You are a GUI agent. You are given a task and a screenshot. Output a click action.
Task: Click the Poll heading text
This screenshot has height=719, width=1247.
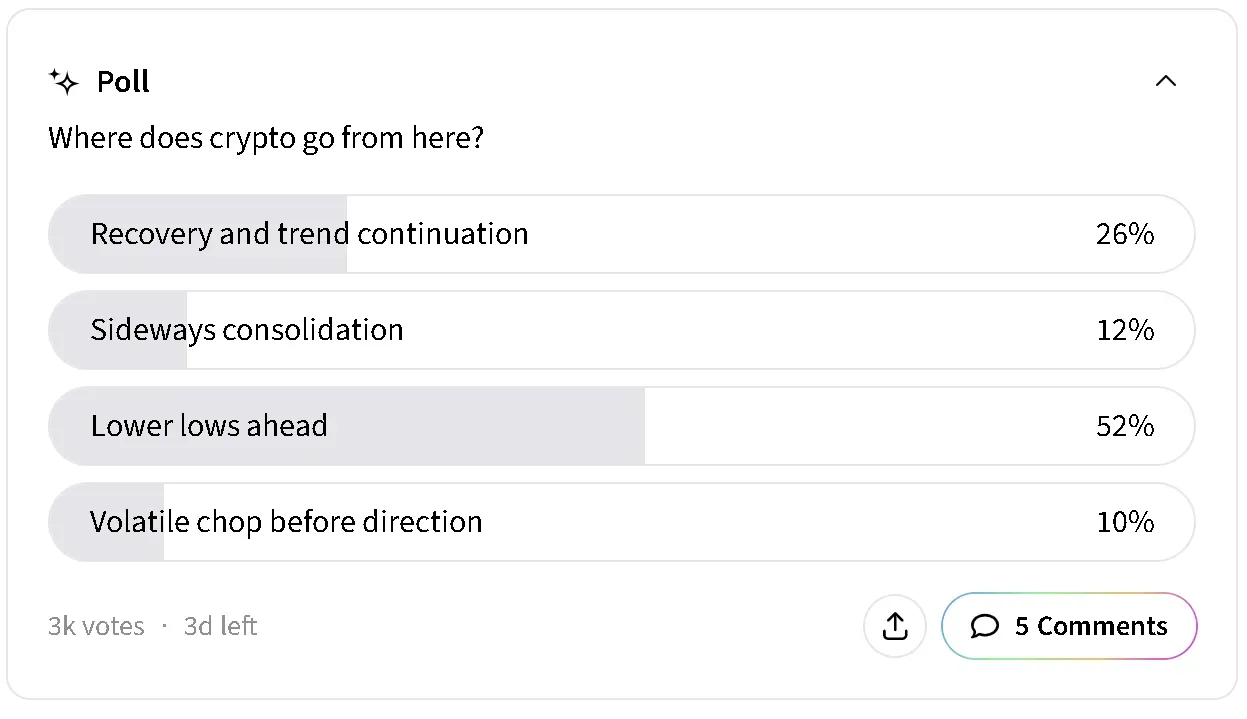[123, 82]
